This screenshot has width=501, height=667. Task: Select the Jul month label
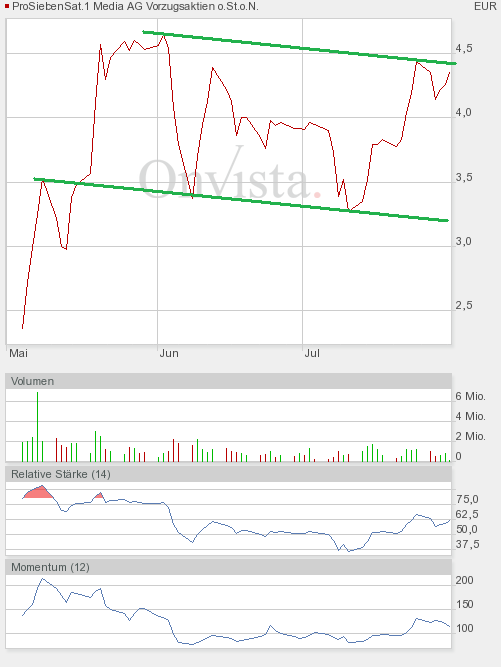312,353
